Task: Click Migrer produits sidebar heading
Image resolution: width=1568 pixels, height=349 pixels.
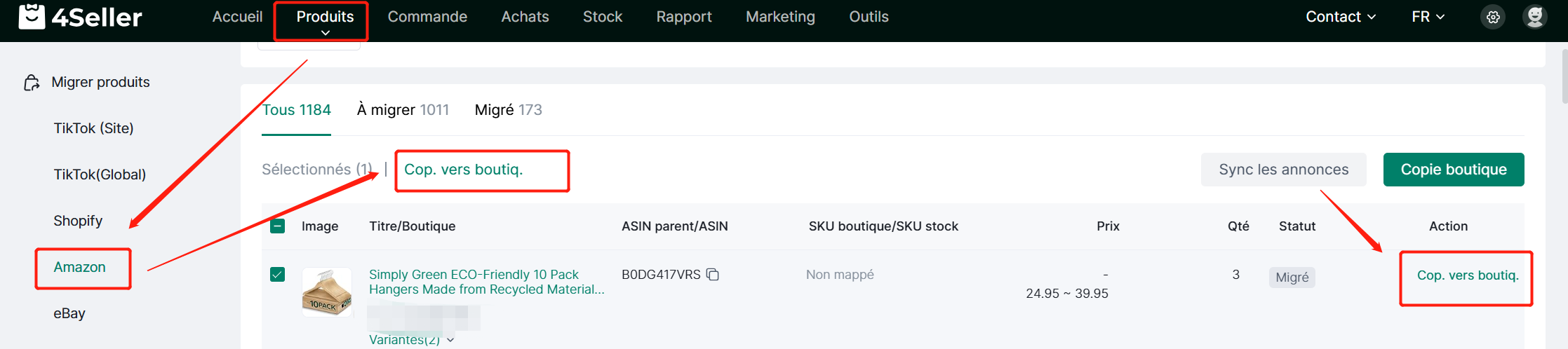Action: coord(100,82)
